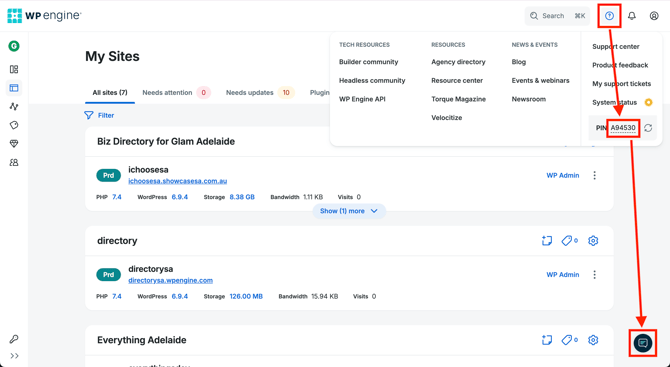Switch to the Needs updates tab
Viewport: 670px width, 367px height.
pos(260,92)
